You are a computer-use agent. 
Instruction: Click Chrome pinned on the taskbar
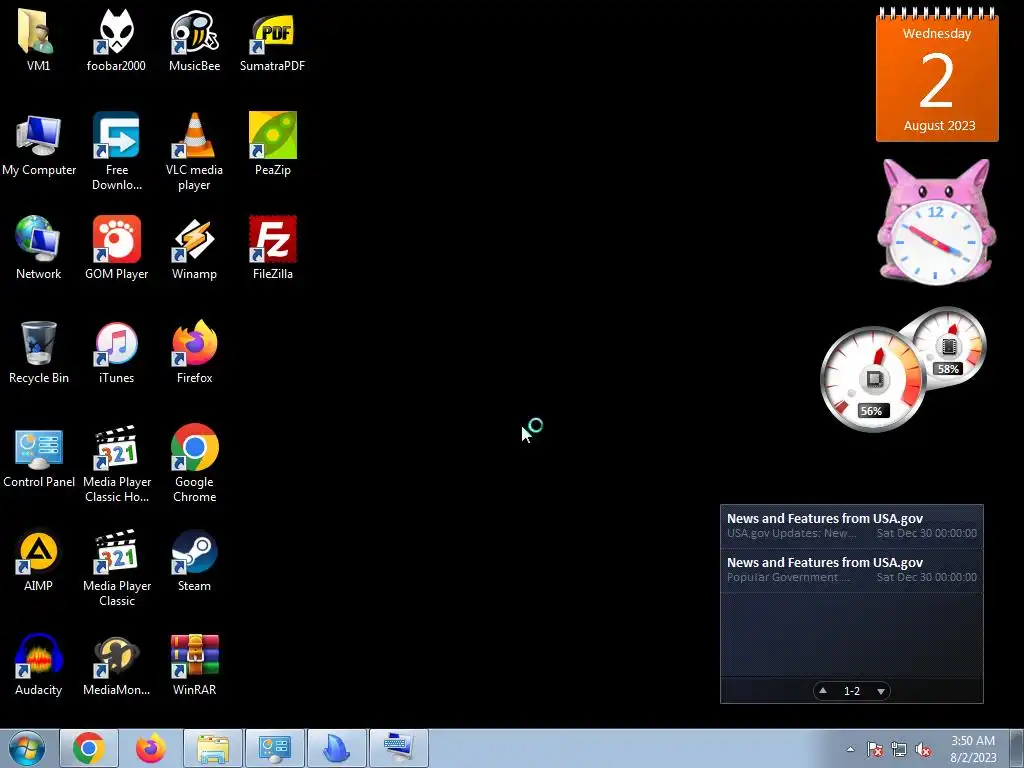point(89,748)
